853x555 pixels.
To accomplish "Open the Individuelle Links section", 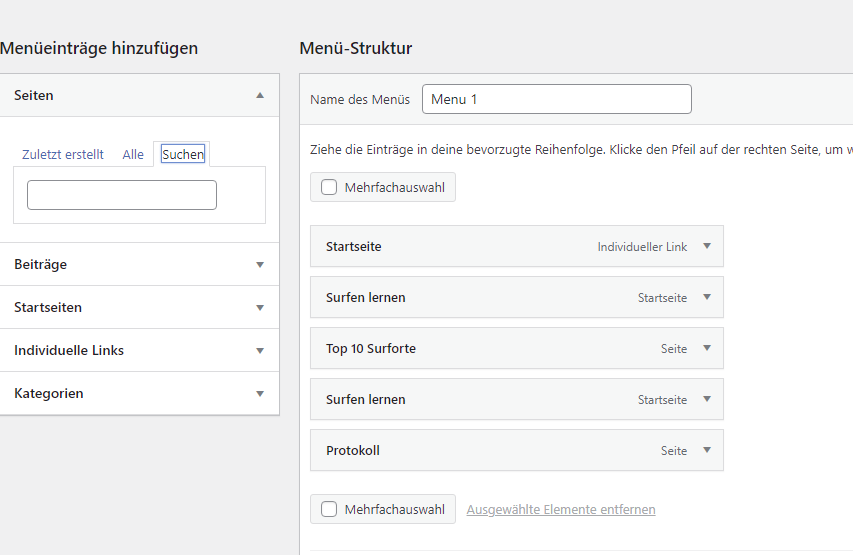I will coord(260,351).
